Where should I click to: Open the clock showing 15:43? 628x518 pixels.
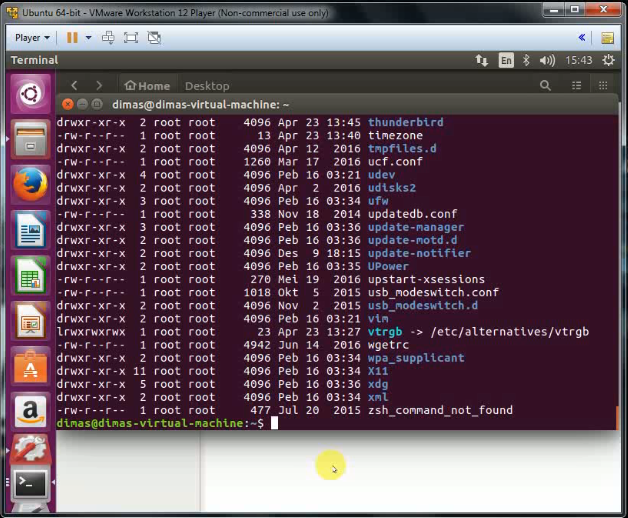(579, 60)
